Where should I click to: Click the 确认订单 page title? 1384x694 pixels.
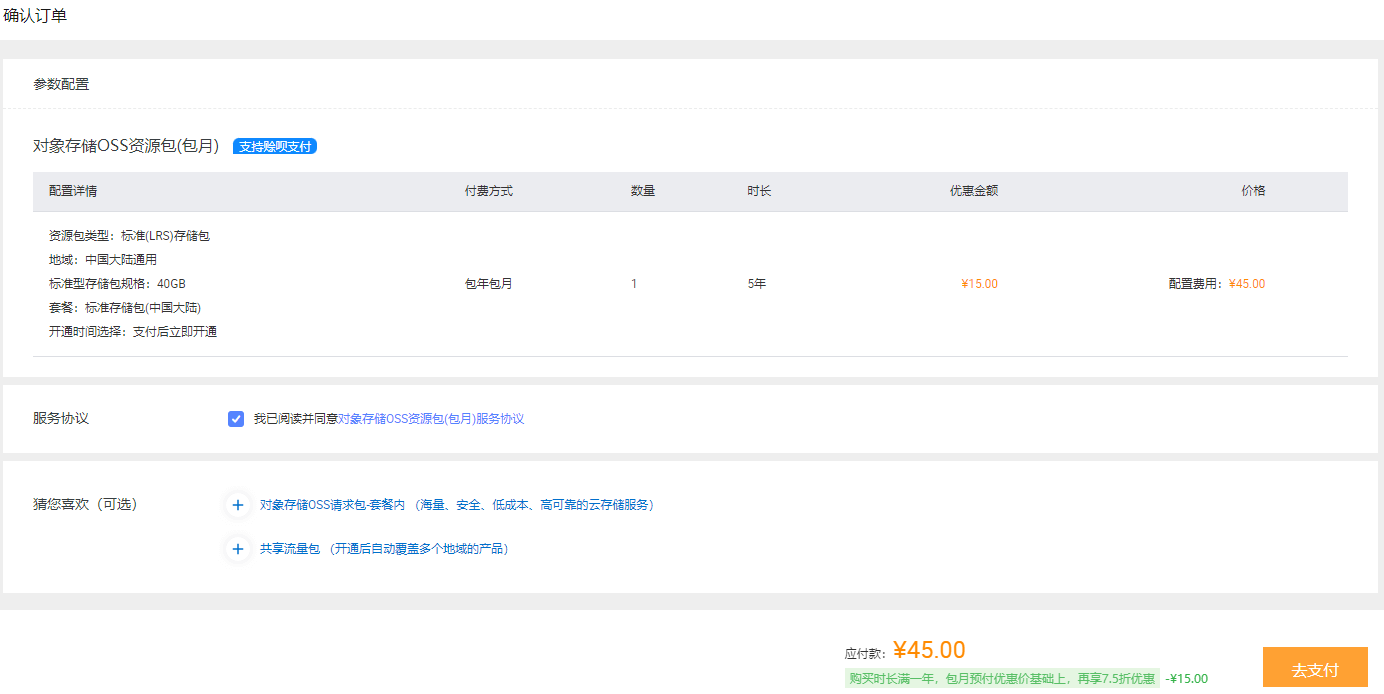point(35,16)
